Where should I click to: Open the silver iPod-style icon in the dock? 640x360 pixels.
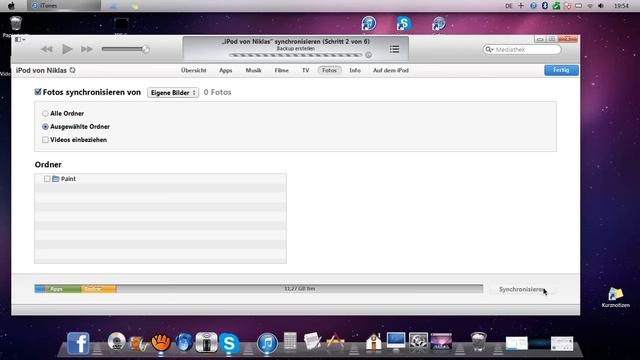[x=206, y=342]
